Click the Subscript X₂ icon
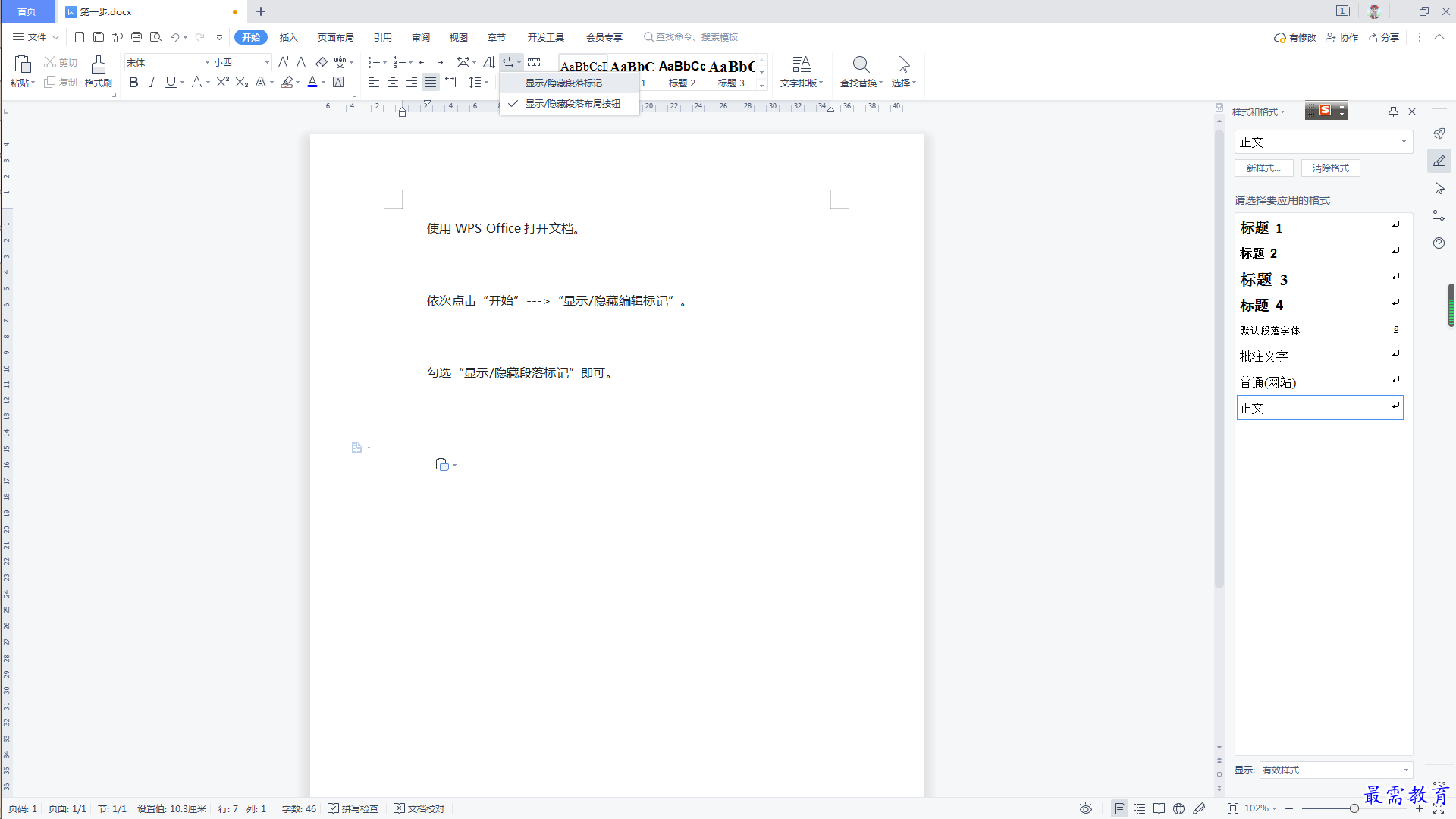This screenshot has height=819, width=1456. pyautogui.click(x=241, y=82)
